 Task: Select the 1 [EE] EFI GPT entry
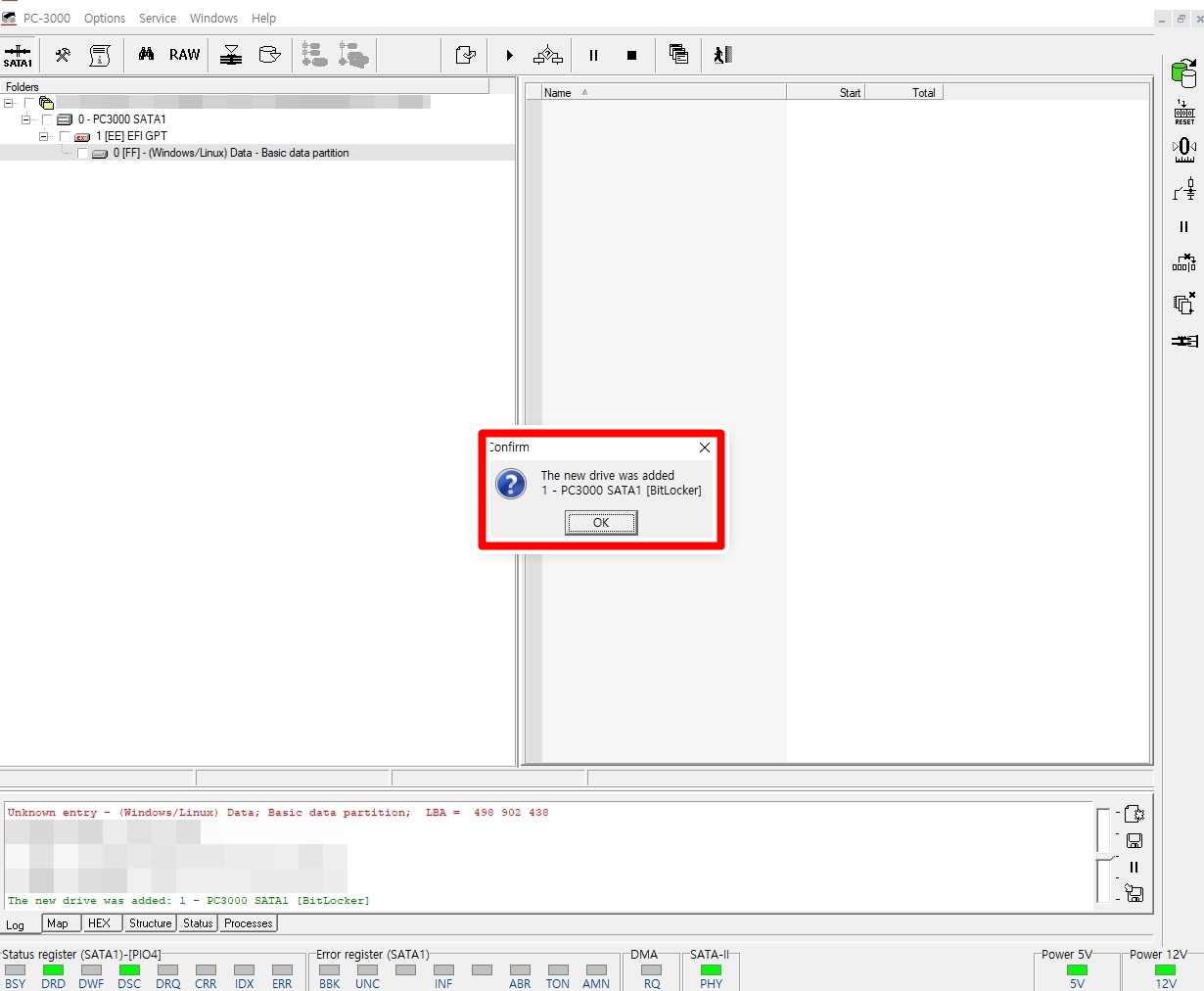131,136
